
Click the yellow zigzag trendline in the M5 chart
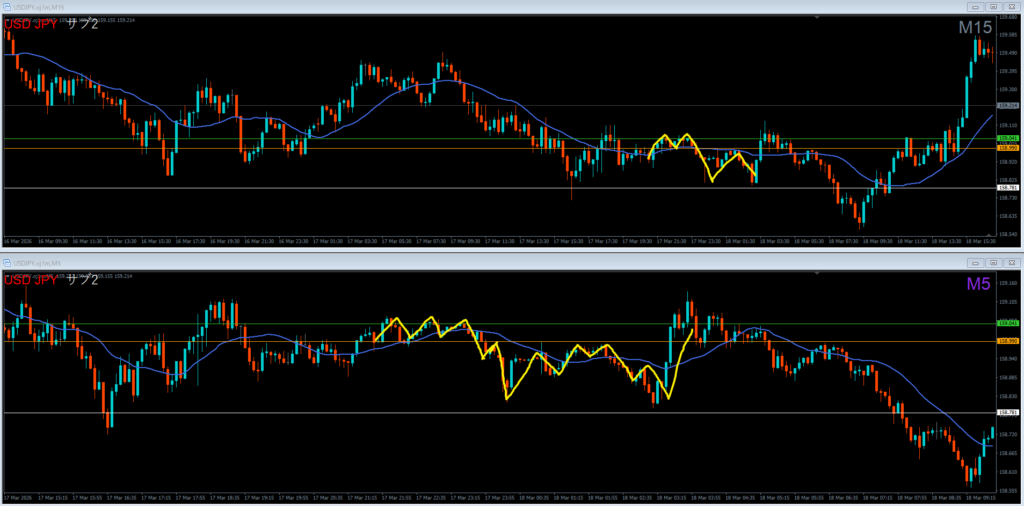(507, 395)
